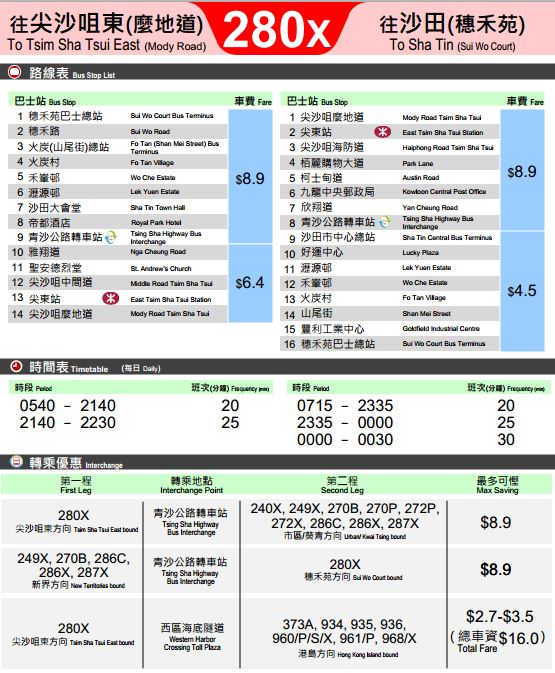Screen dimensions: 555x673
Task: Click the $6.4 fare block
Action: pos(250,283)
